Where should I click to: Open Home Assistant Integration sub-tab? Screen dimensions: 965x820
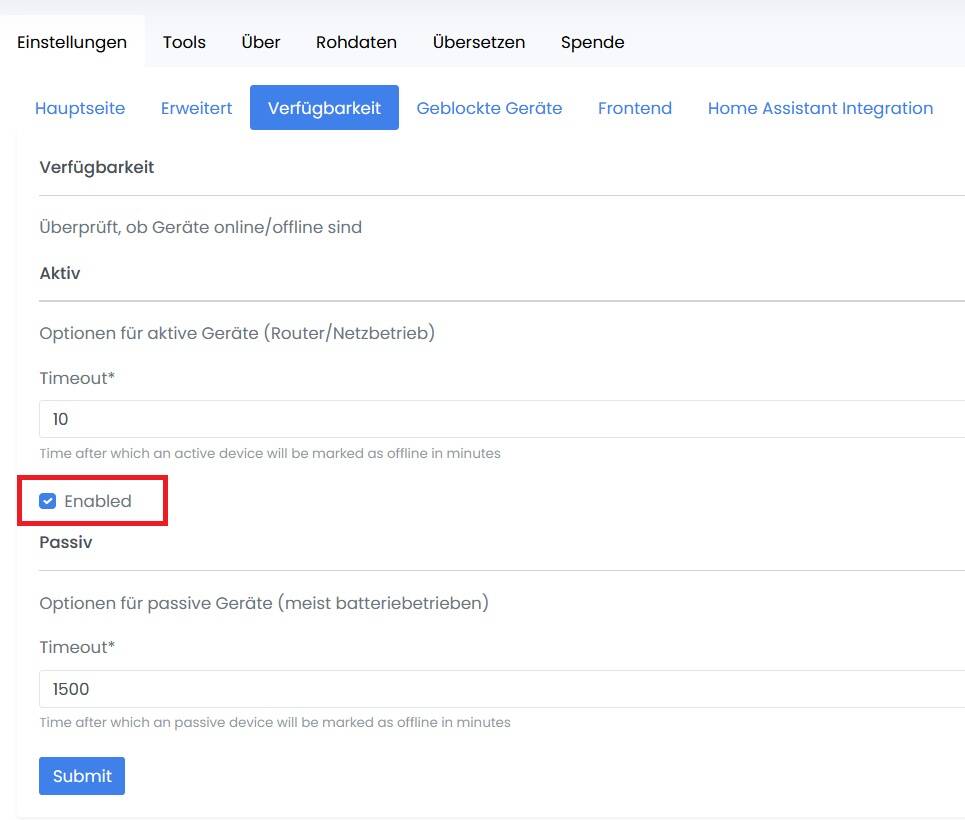tap(820, 108)
